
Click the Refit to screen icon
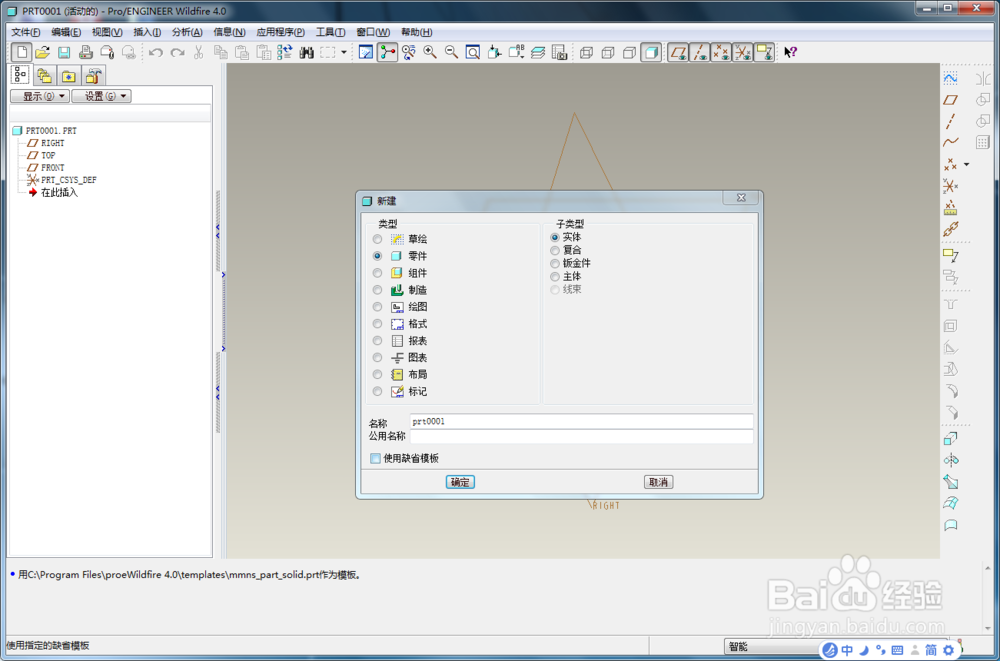[x=473, y=52]
